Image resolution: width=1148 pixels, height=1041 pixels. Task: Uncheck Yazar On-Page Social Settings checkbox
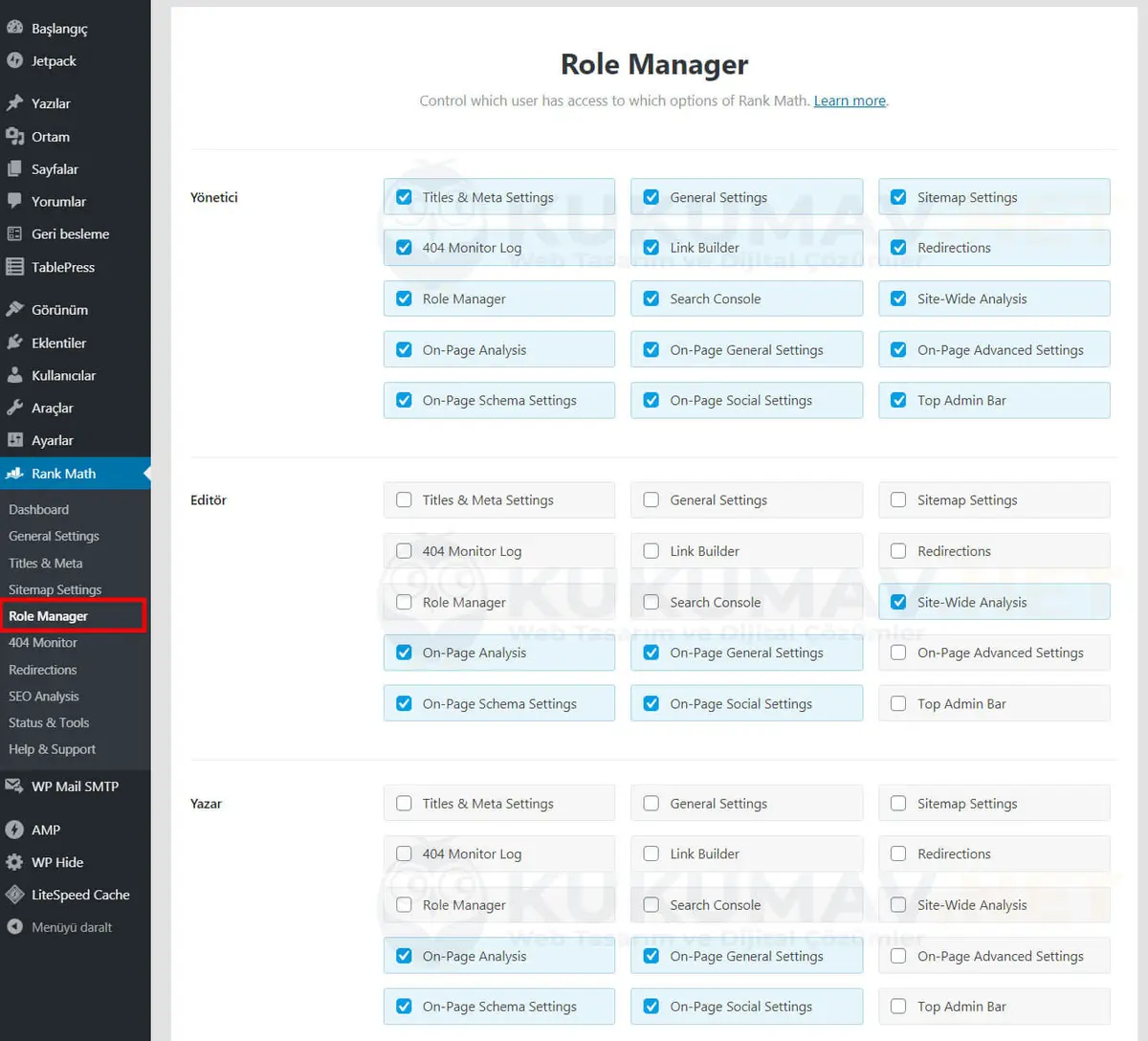click(651, 1007)
